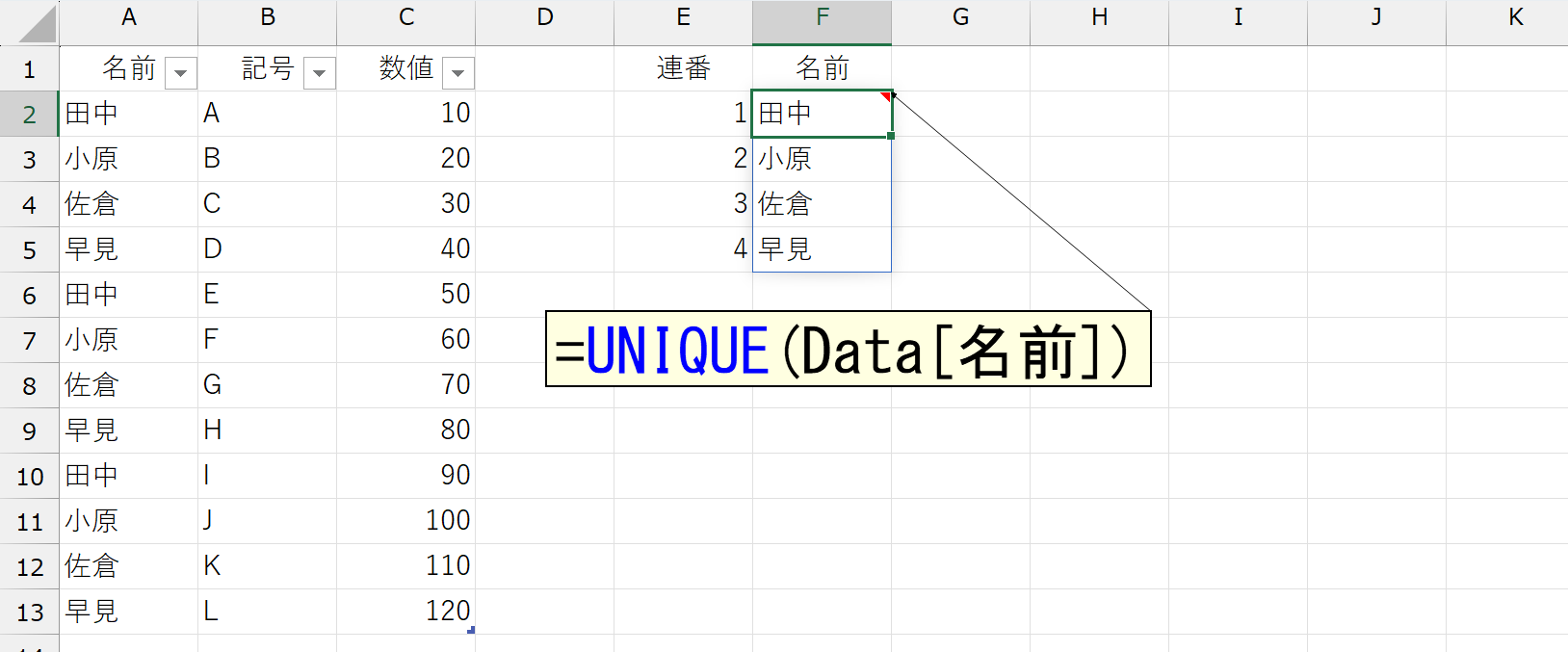Image resolution: width=1568 pixels, height=652 pixels.
Task: Click the cell with value 70
Action: click(406, 385)
